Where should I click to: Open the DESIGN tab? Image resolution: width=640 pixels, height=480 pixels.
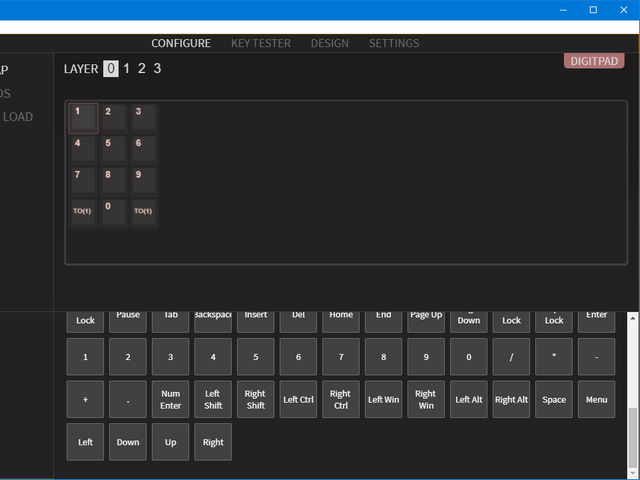(330, 43)
